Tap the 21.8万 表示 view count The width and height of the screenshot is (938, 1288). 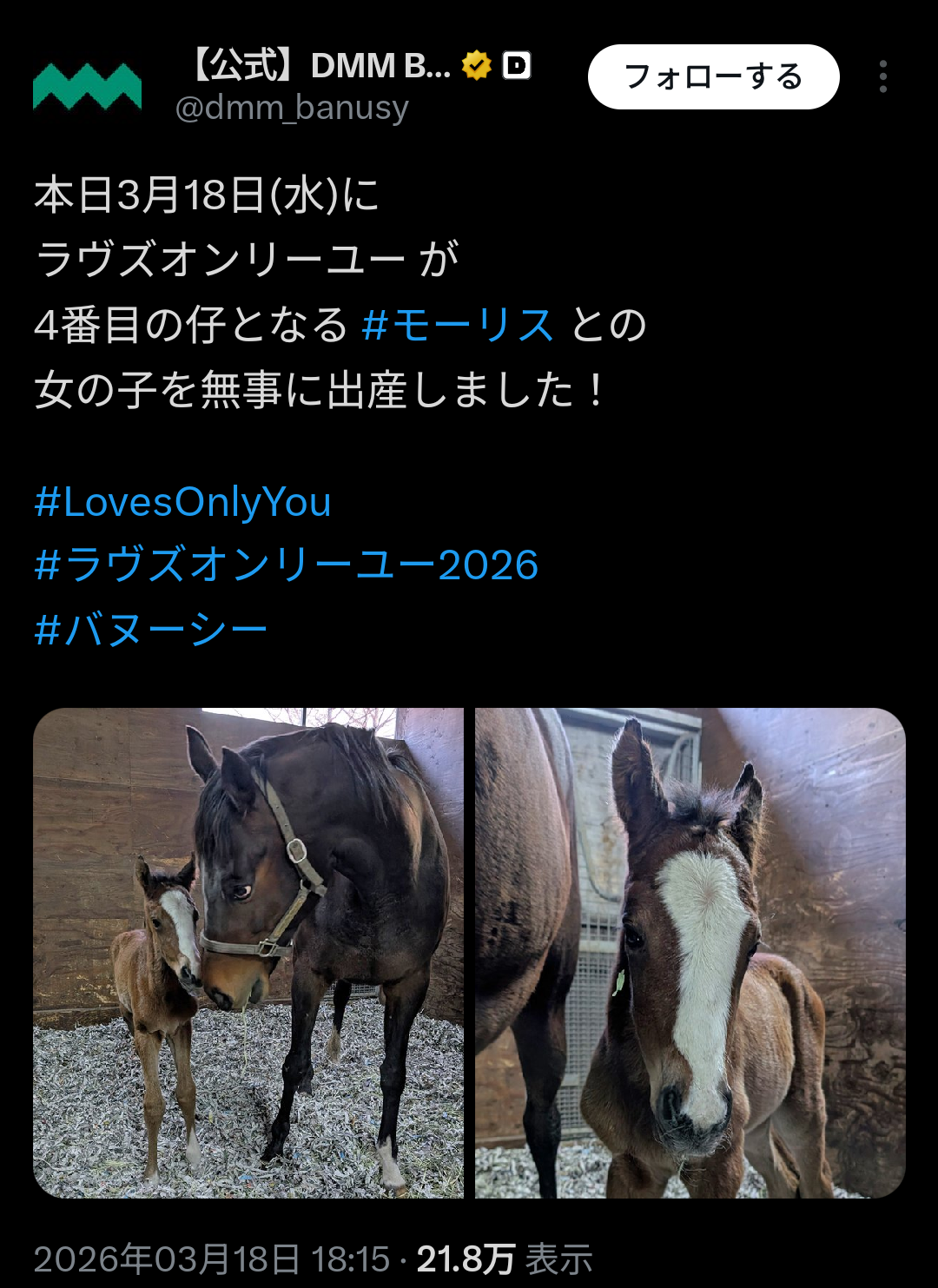click(x=505, y=1259)
